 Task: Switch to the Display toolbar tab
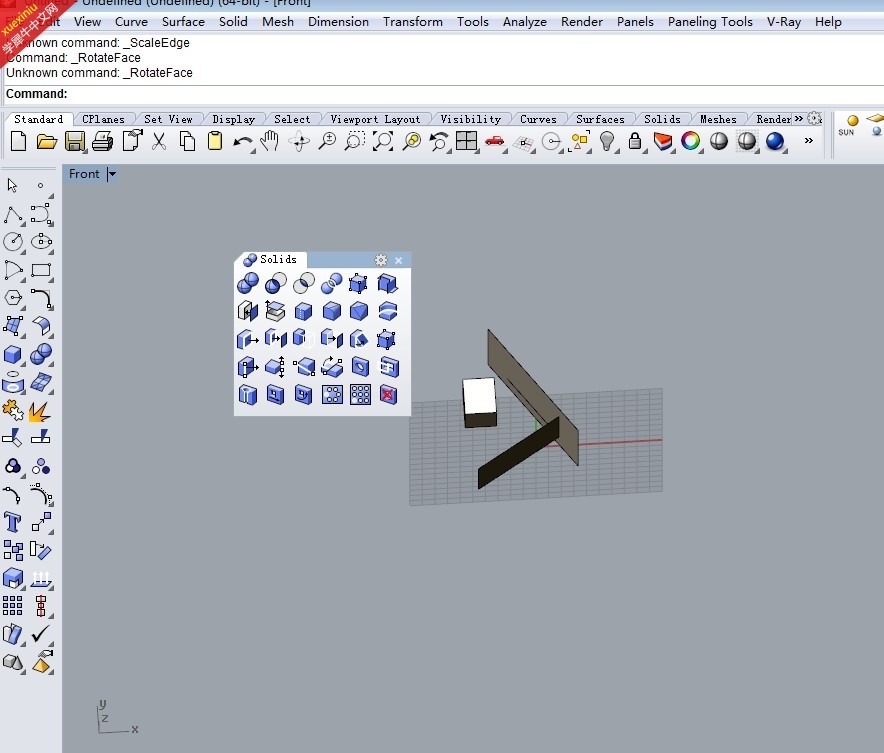pyautogui.click(x=233, y=119)
